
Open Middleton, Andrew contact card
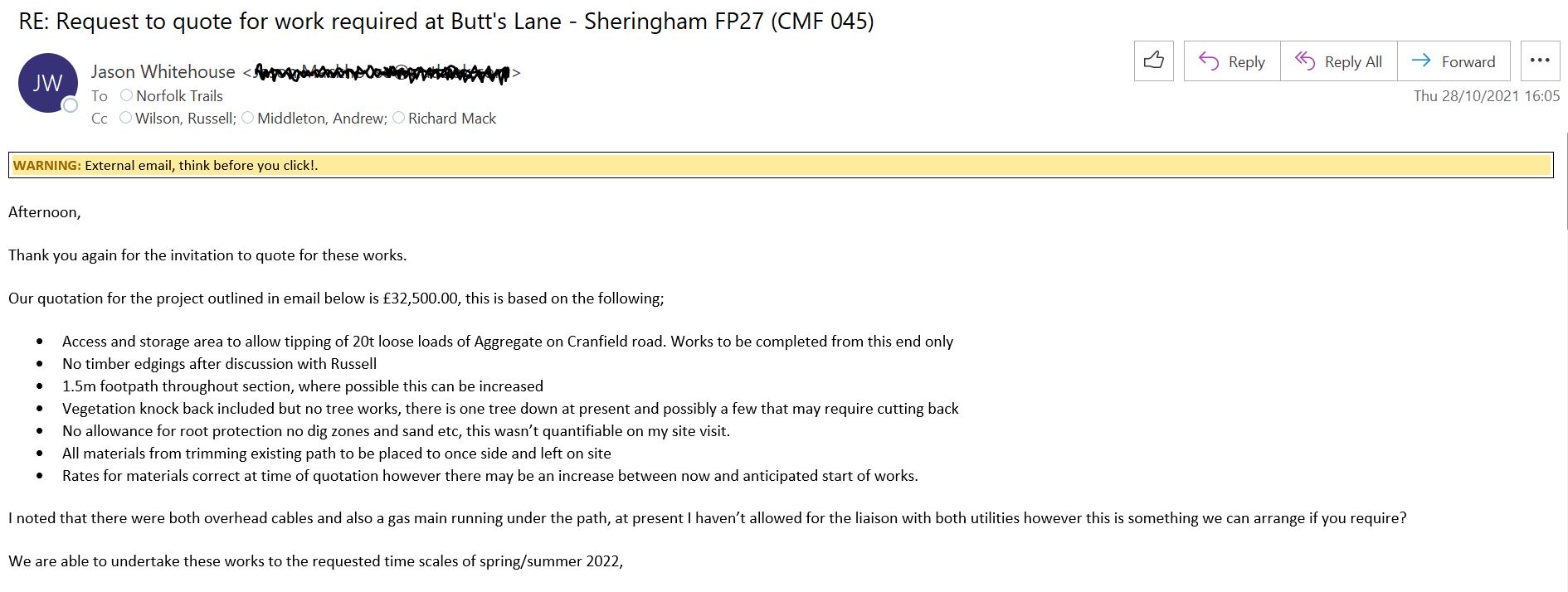(x=321, y=119)
